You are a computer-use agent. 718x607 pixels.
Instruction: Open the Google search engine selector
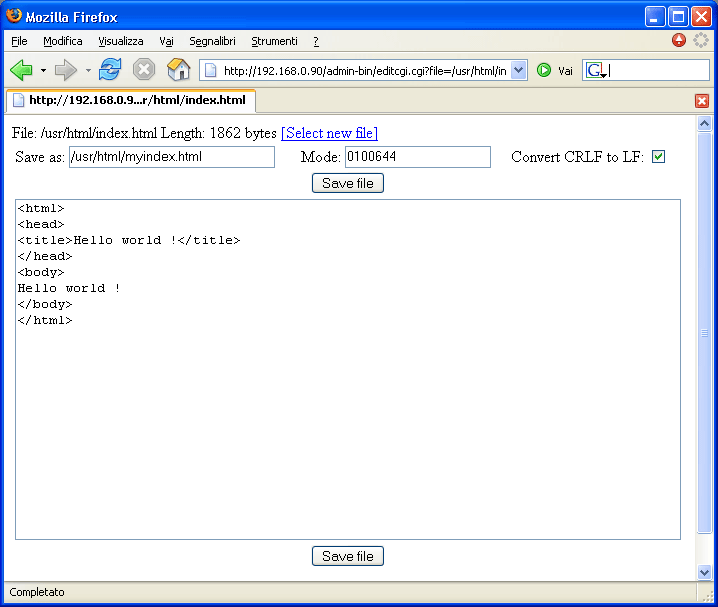[x=596, y=70]
